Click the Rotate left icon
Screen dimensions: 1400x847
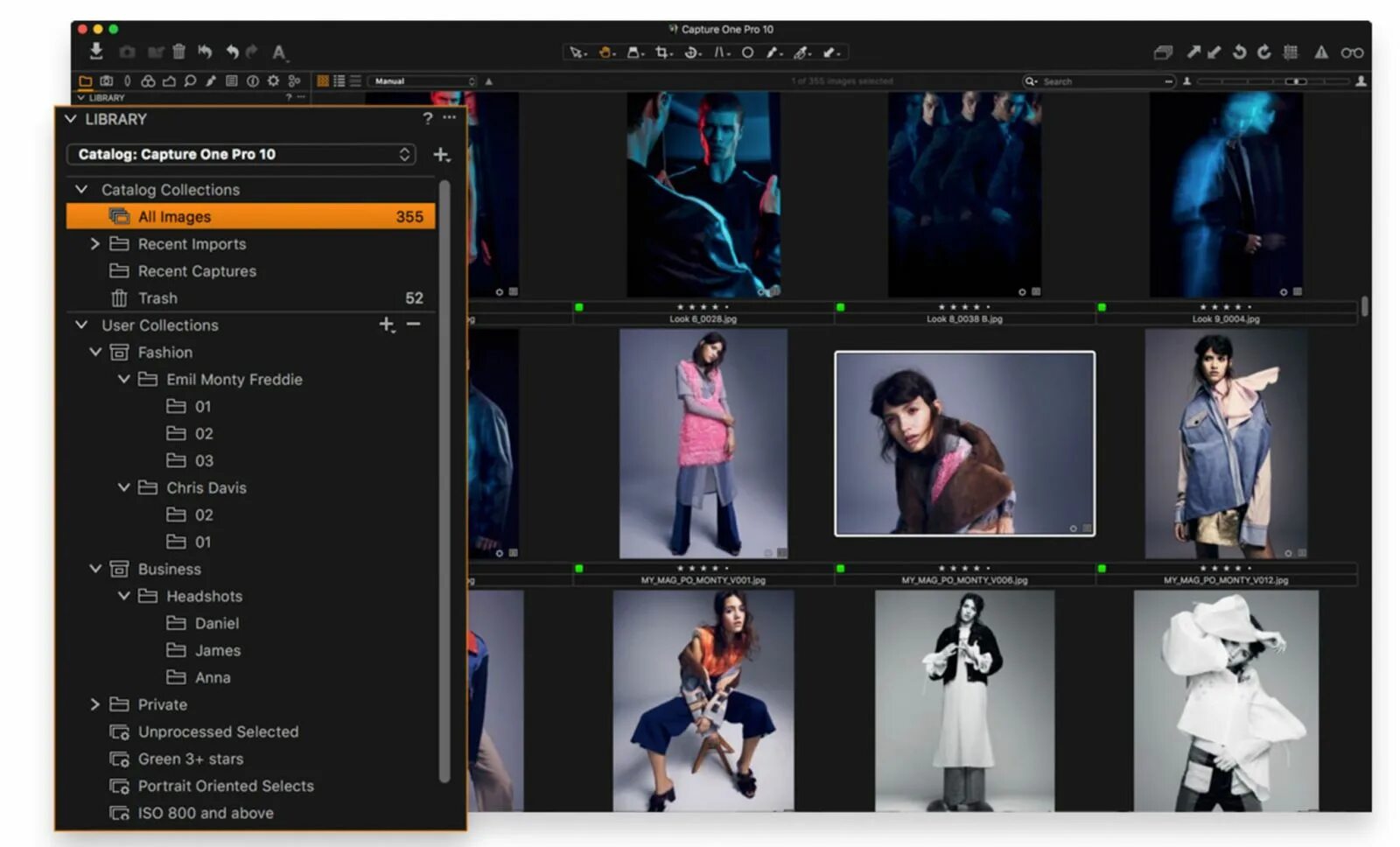[1239, 52]
